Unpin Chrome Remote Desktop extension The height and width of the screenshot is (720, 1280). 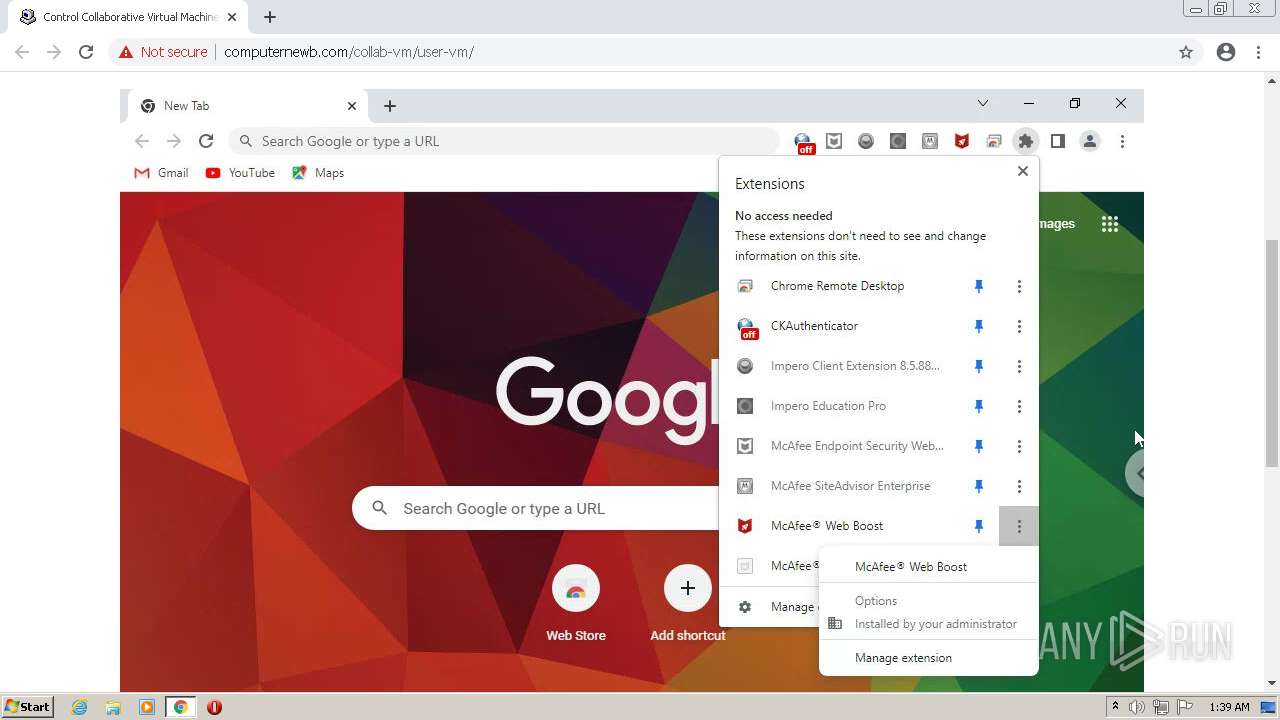click(979, 286)
